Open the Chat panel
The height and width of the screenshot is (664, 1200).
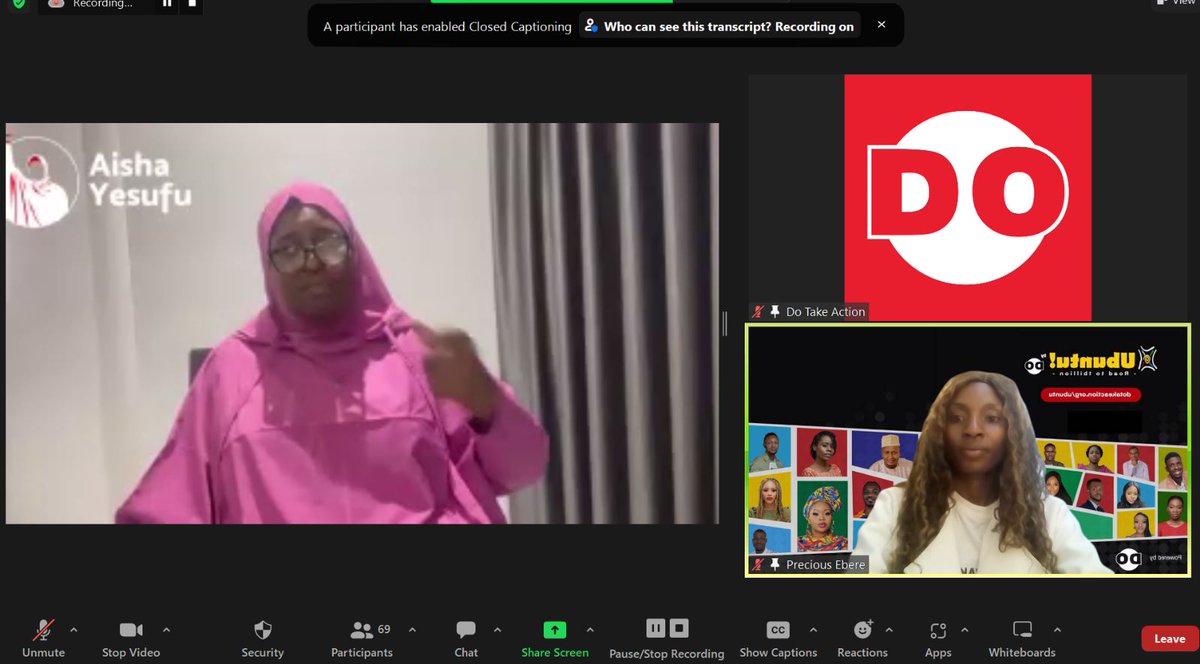point(466,638)
